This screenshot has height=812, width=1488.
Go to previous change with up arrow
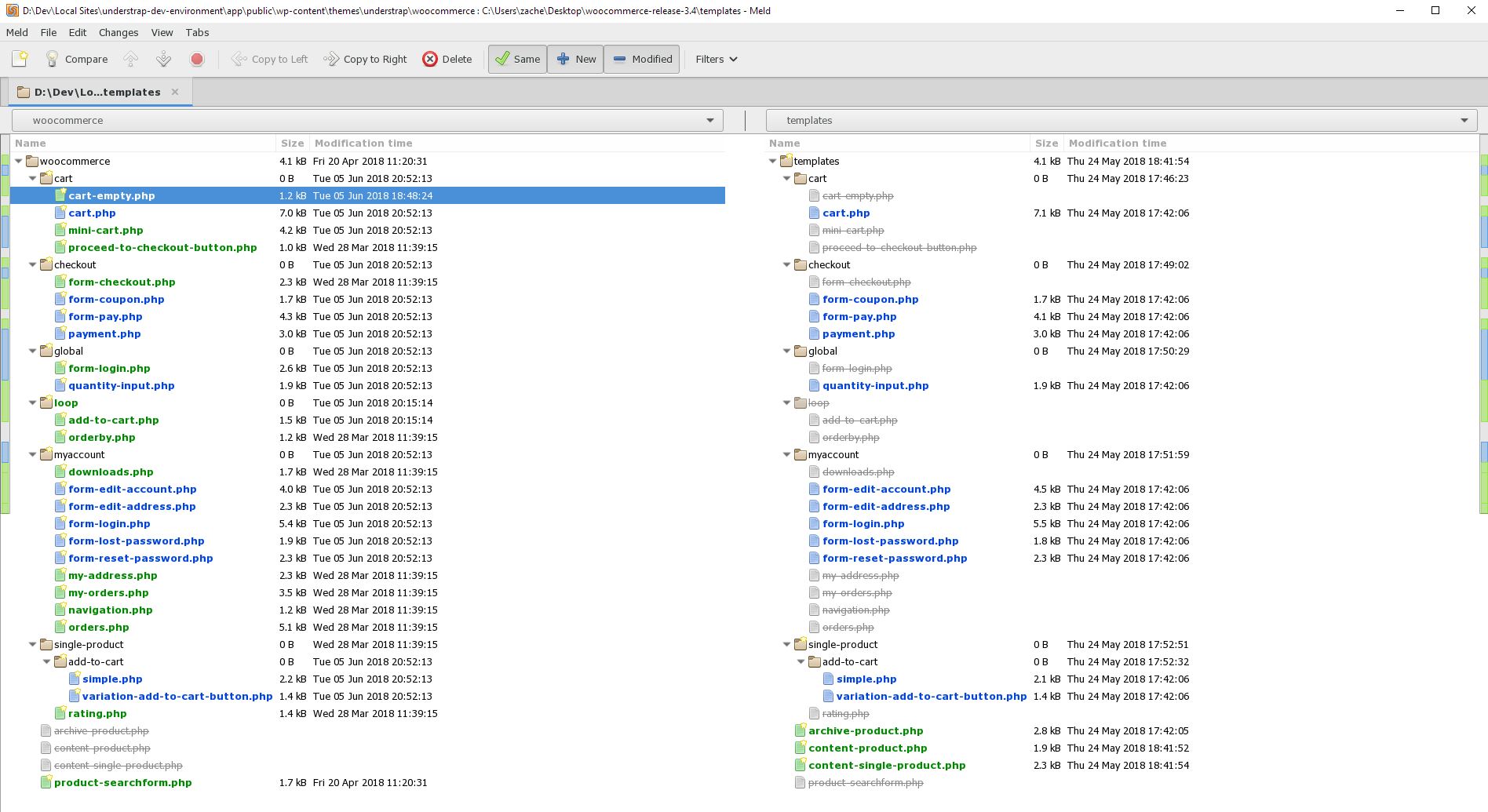pyautogui.click(x=131, y=59)
